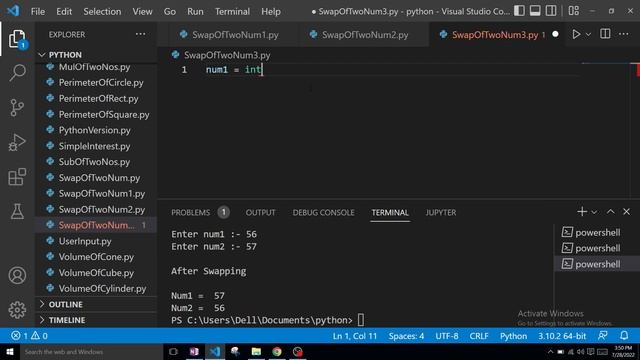Screen dimensions: 640x360
Task: Open Task View on taskbar
Action: click(x=173, y=352)
